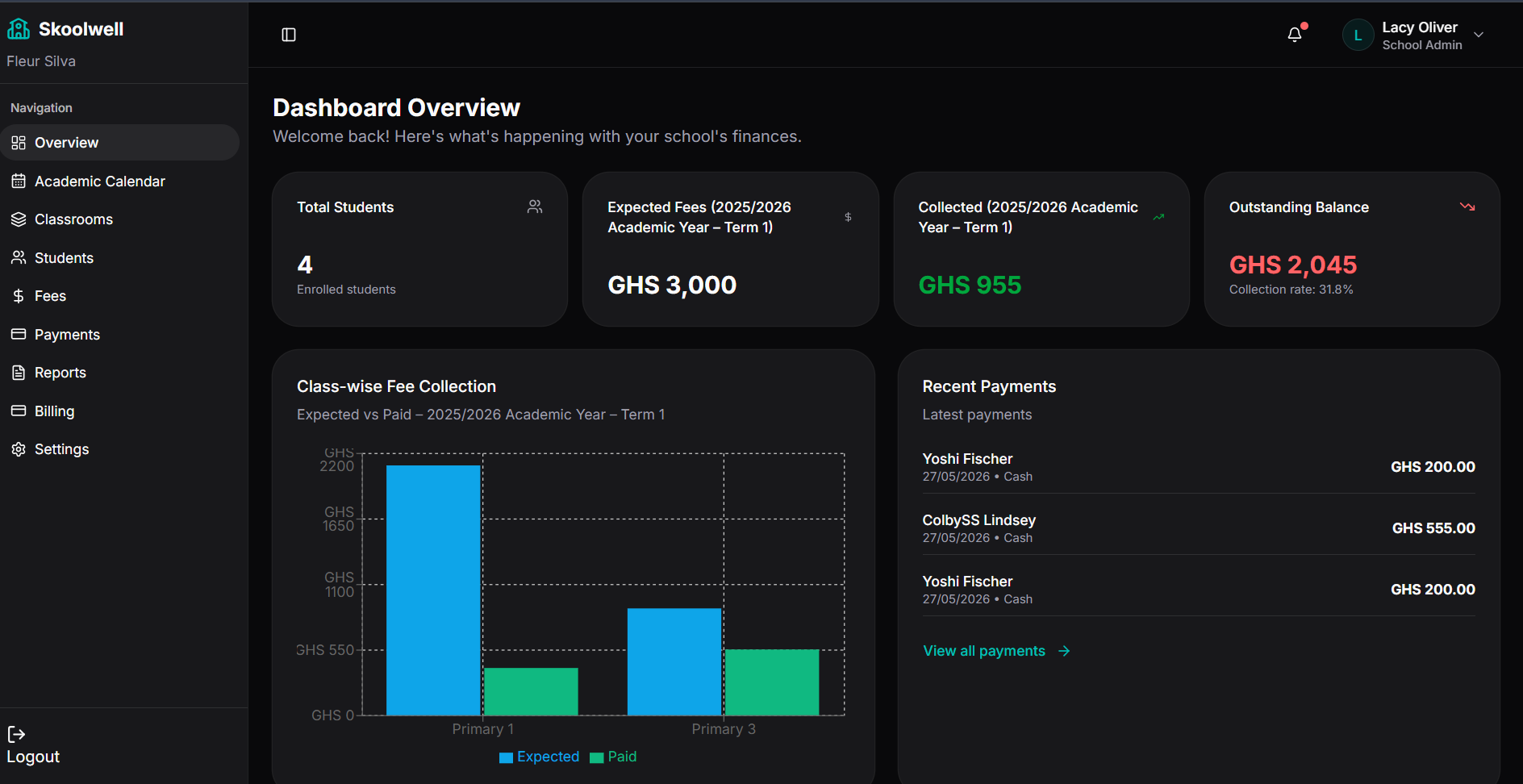Viewport: 1523px width, 784px height.
Task: Go to Billing
Action: [119, 411]
